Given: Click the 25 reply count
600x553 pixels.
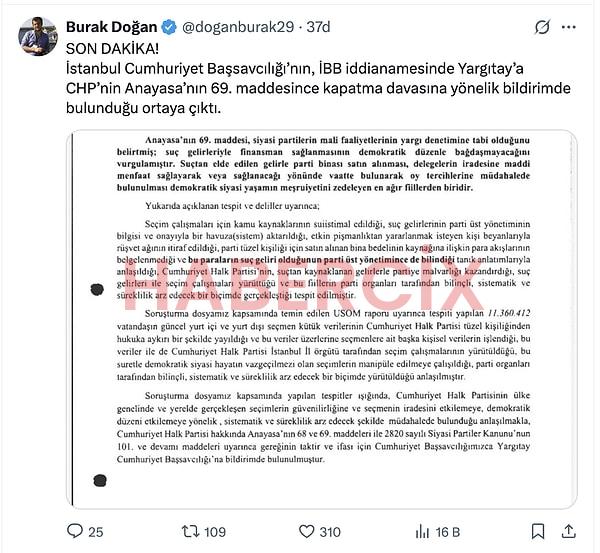Looking at the screenshot, I should pyautogui.click(x=96, y=532).
